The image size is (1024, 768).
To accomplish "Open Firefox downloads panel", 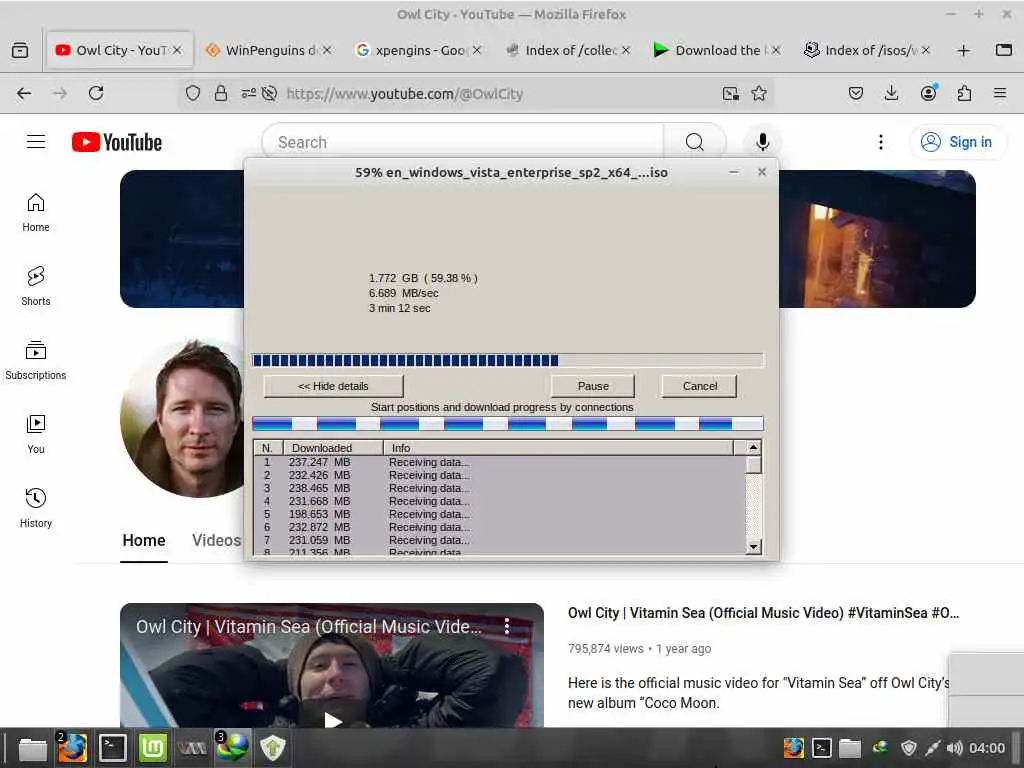I will tap(891, 93).
